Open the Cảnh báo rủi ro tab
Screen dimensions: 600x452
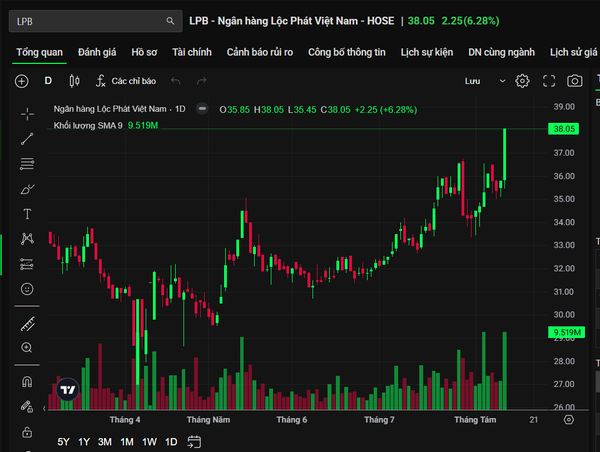260,52
